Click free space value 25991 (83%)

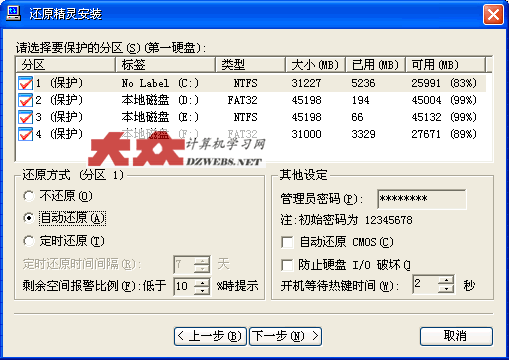coord(444,83)
